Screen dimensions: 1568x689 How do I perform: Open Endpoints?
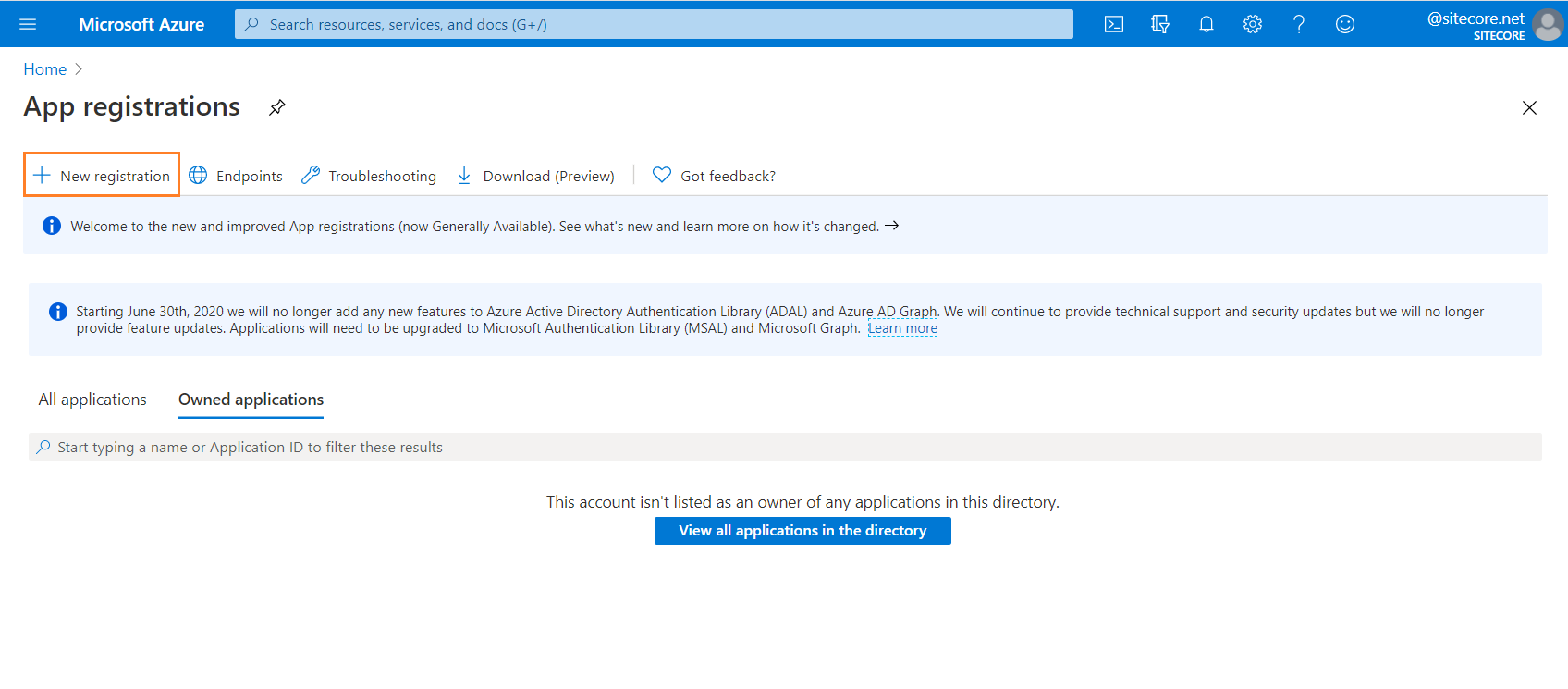[236, 176]
